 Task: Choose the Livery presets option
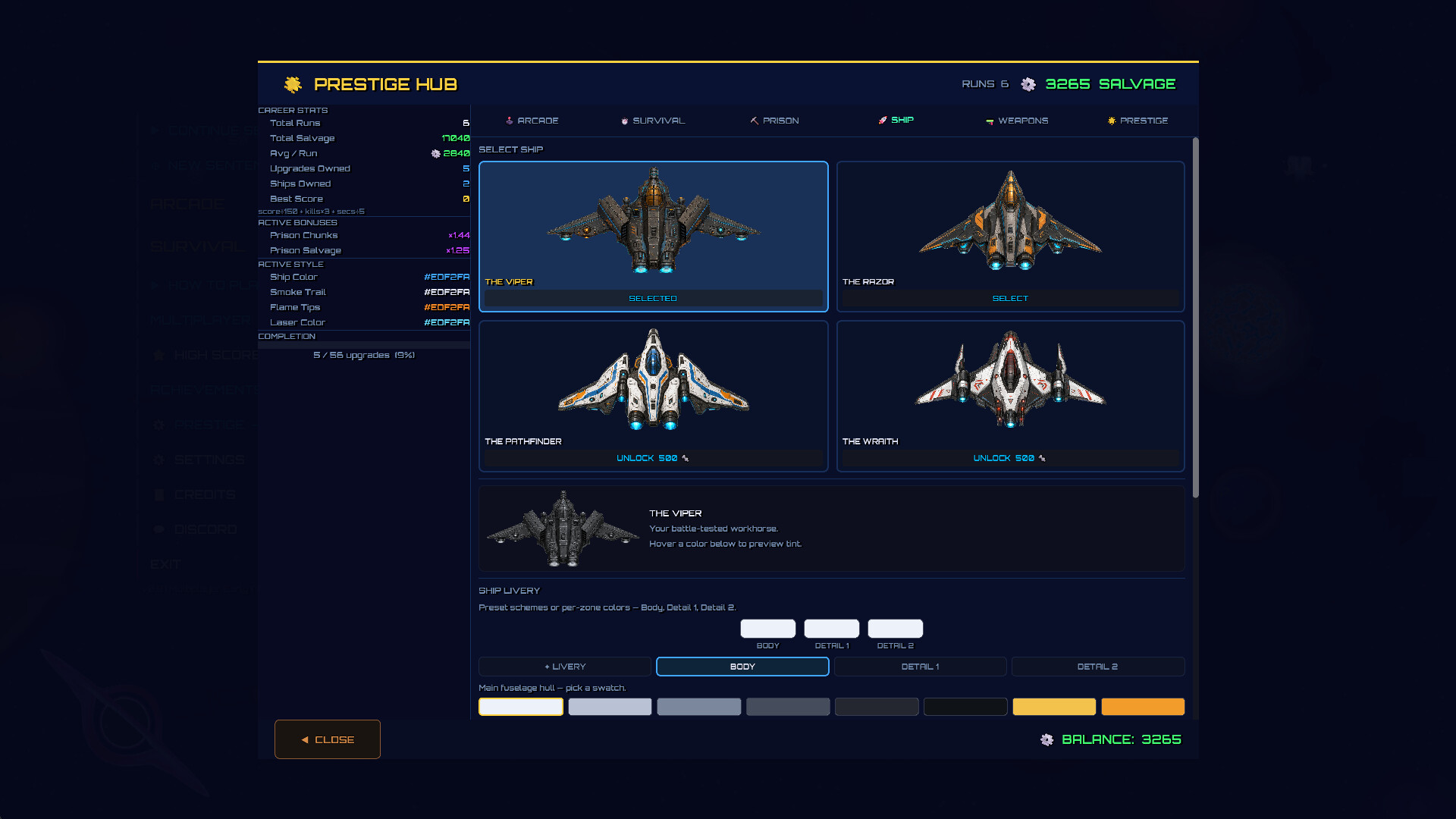point(565,667)
